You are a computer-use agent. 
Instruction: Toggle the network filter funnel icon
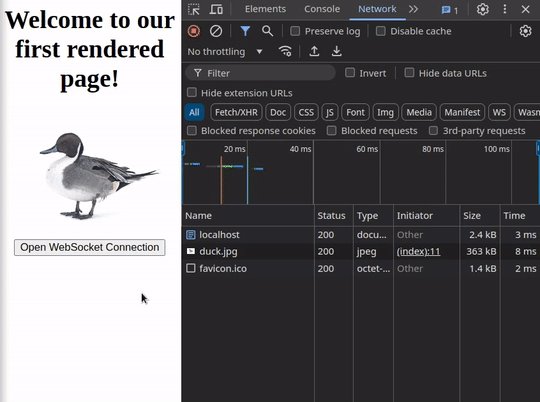[245, 31]
